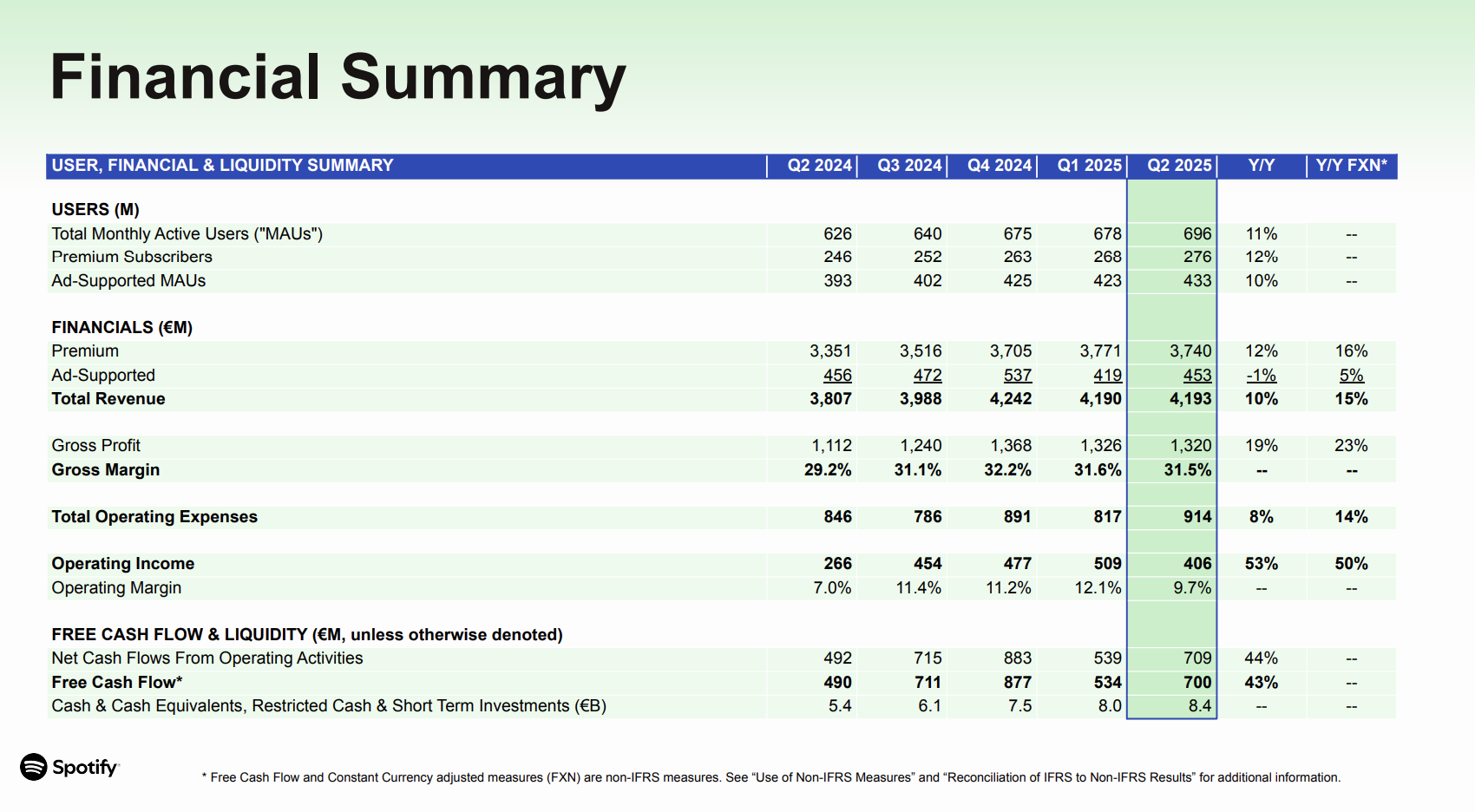Select the Total Revenue 4,193 value
Viewport: 1475px width, 812px height.
(1190, 399)
